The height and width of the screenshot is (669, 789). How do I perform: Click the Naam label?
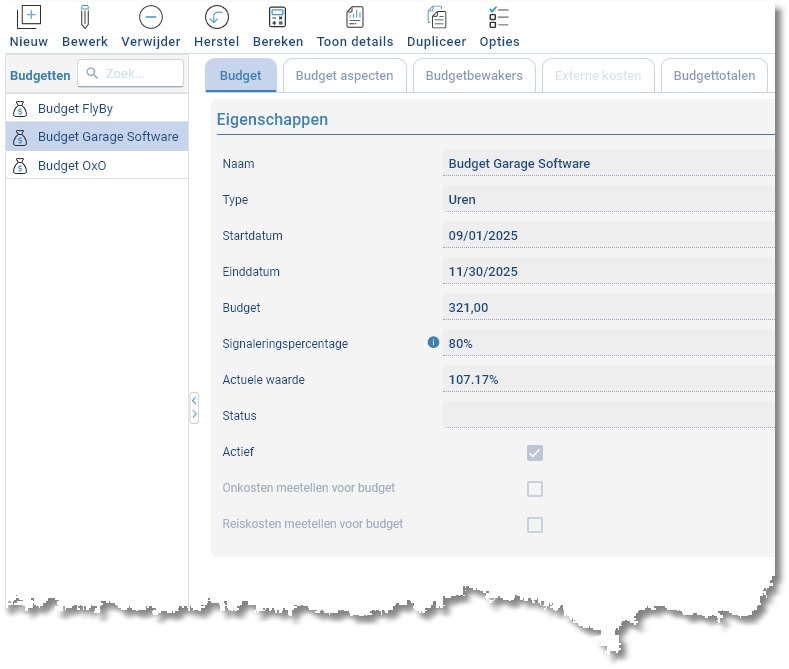point(239,164)
